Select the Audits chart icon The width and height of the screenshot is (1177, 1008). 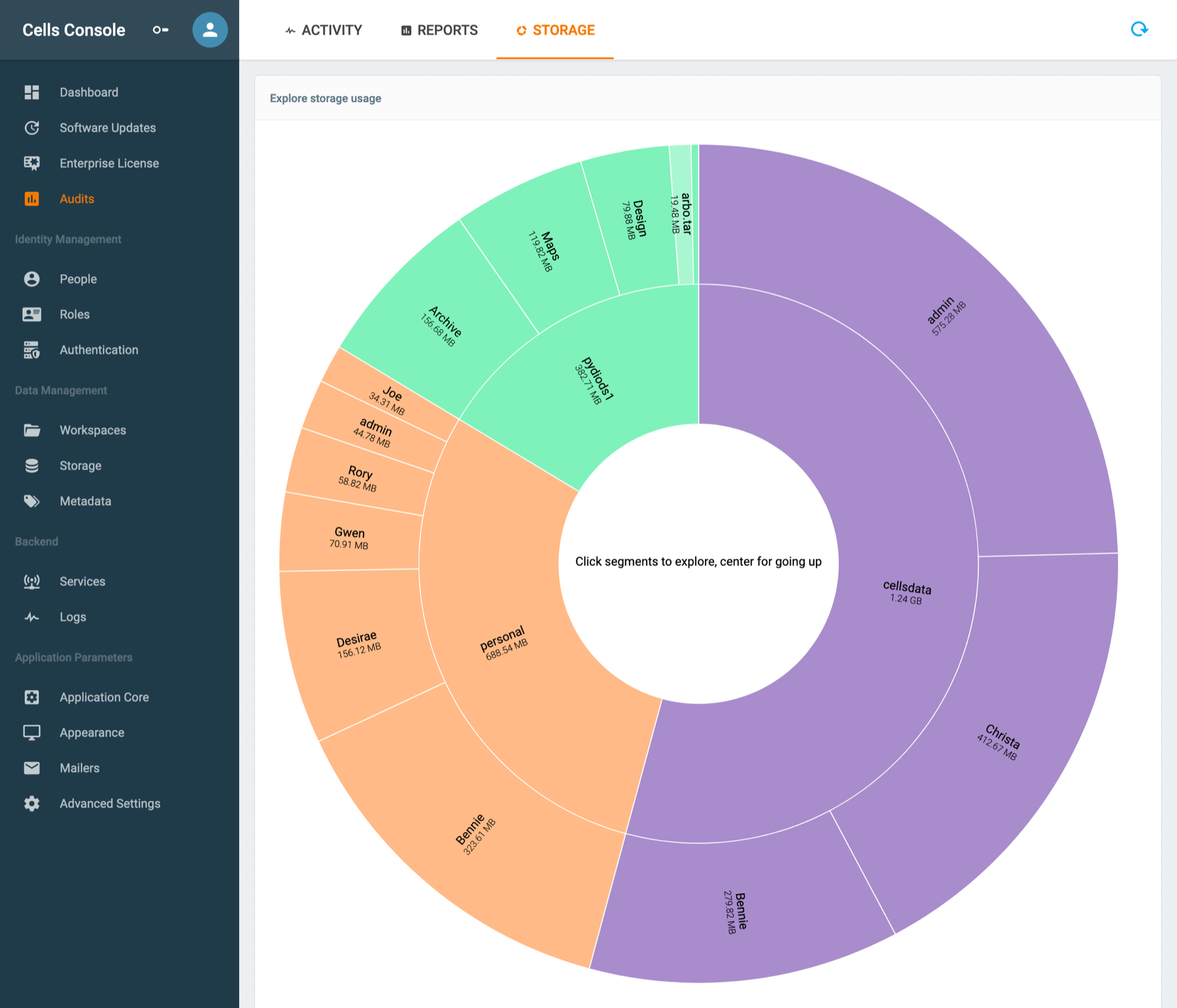click(32, 199)
